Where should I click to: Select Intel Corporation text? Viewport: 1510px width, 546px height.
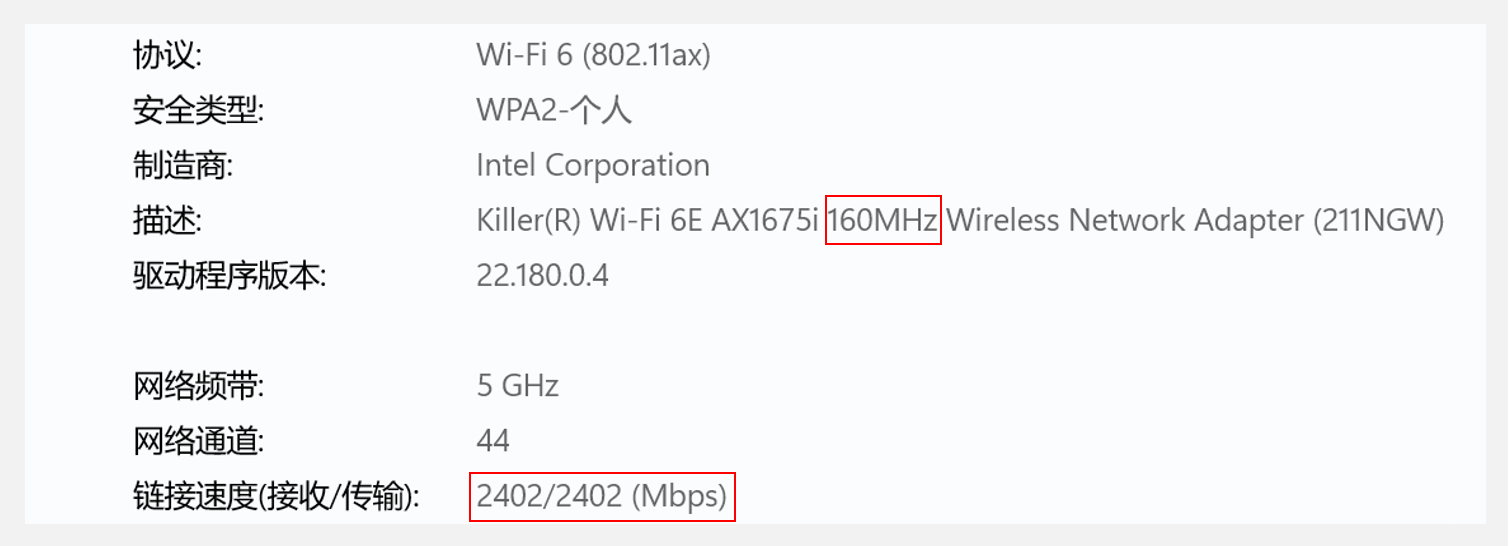[x=593, y=165]
